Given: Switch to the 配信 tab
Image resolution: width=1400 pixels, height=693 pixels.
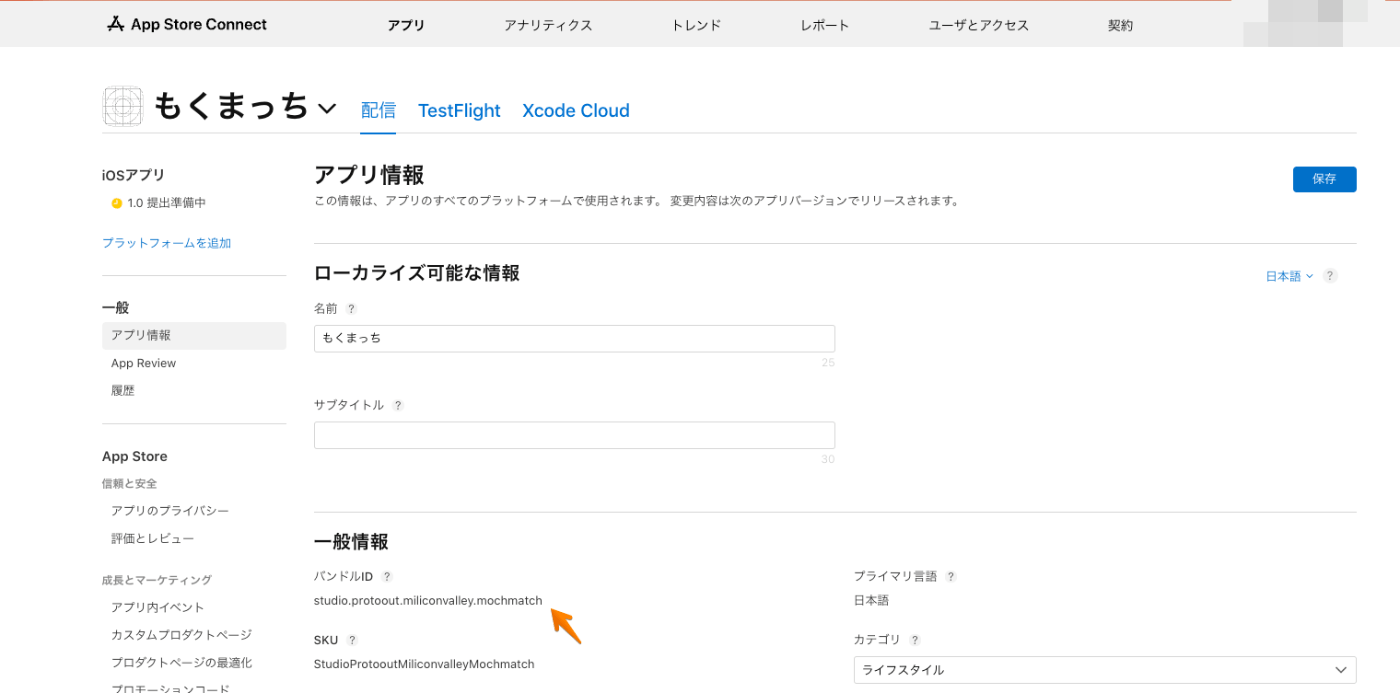Looking at the screenshot, I should click(378, 111).
